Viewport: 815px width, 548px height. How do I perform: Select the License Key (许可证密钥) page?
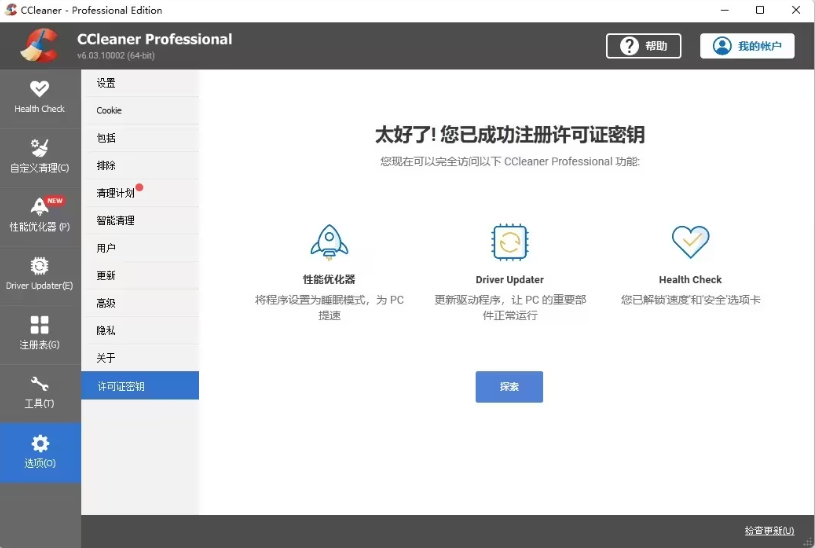[x=140, y=386]
